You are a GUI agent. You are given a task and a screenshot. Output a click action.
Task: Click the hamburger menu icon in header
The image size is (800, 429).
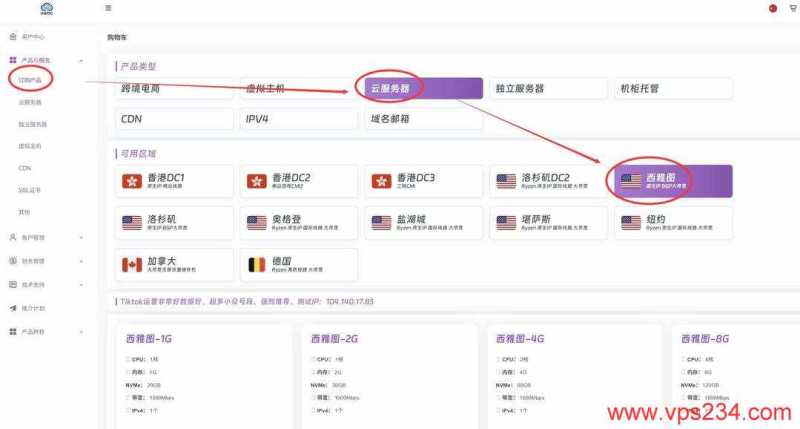(x=108, y=8)
